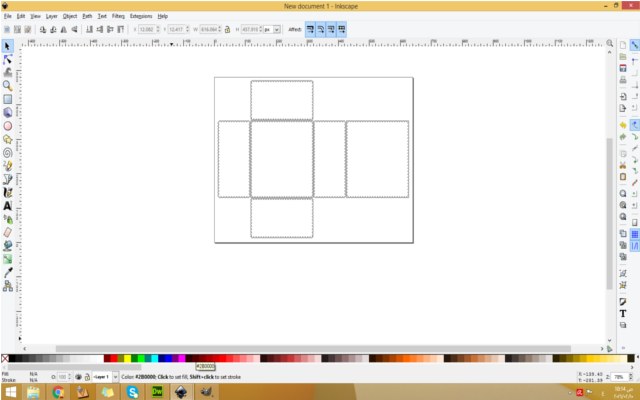Open the Filters menu

tap(118, 16)
